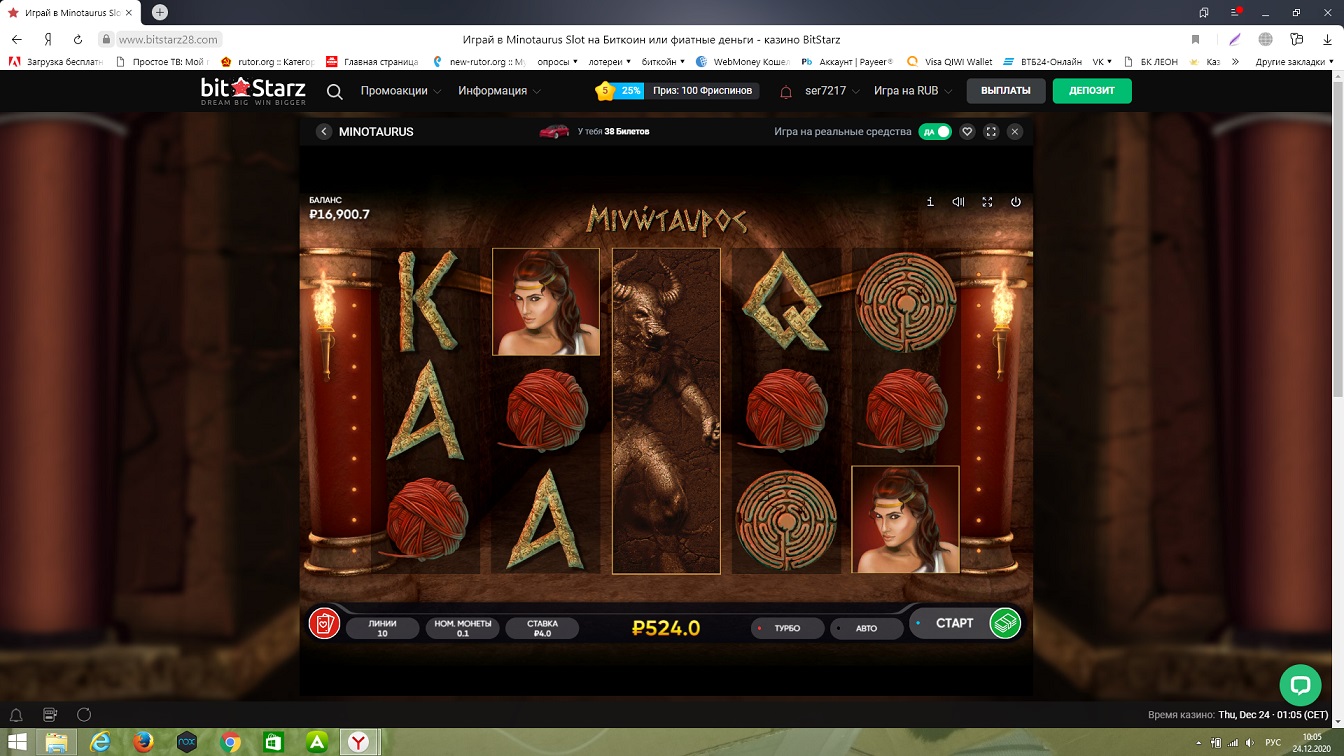Navigate back in the browser
1344x756 pixels.
[16, 40]
